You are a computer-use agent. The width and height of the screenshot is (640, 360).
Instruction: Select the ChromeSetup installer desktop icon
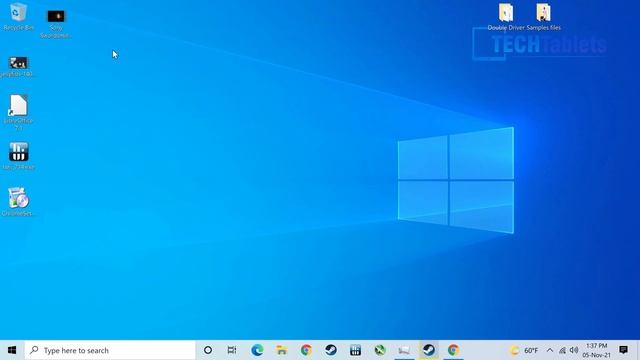pyautogui.click(x=18, y=201)
